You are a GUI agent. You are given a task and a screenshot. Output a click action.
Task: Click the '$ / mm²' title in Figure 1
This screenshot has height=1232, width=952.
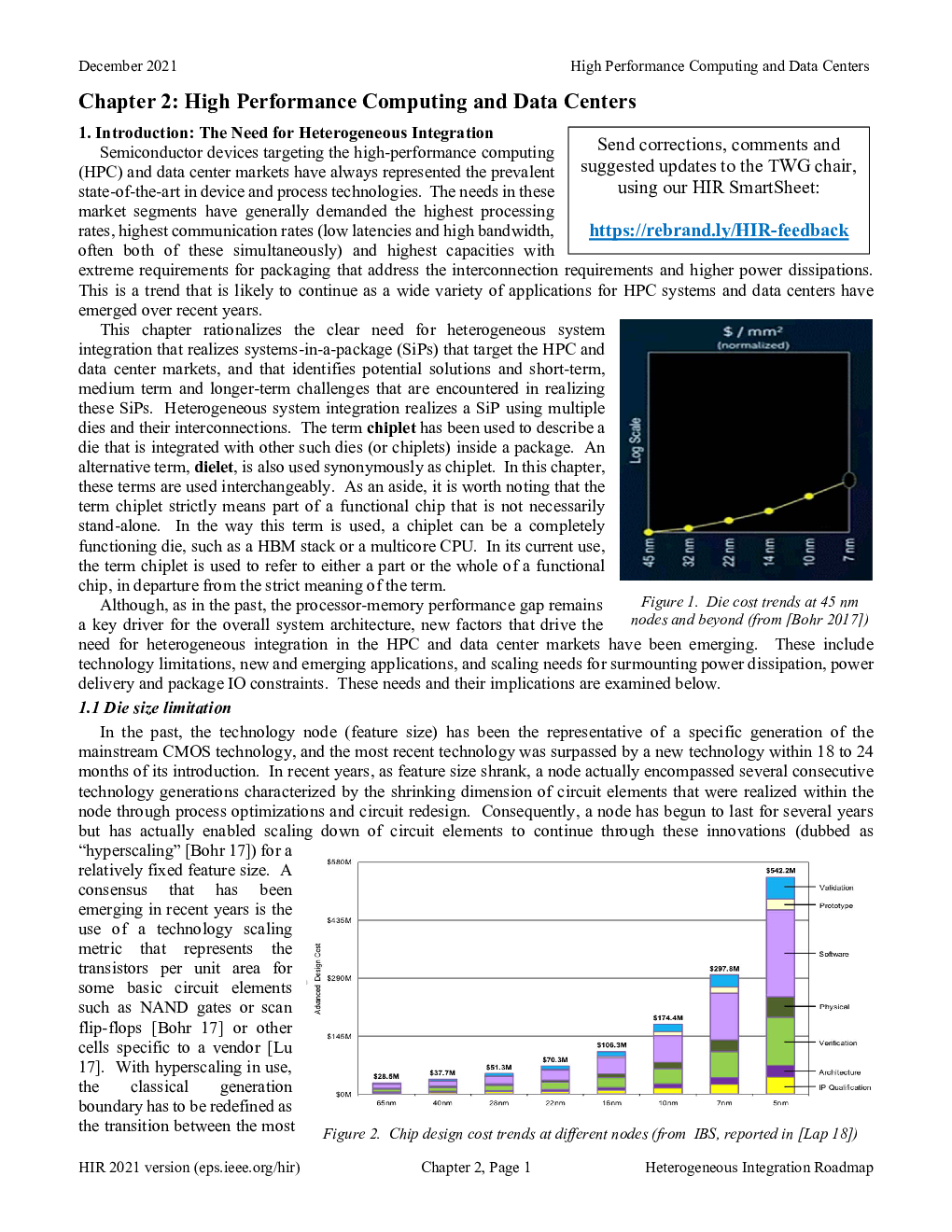coord(752,331)
